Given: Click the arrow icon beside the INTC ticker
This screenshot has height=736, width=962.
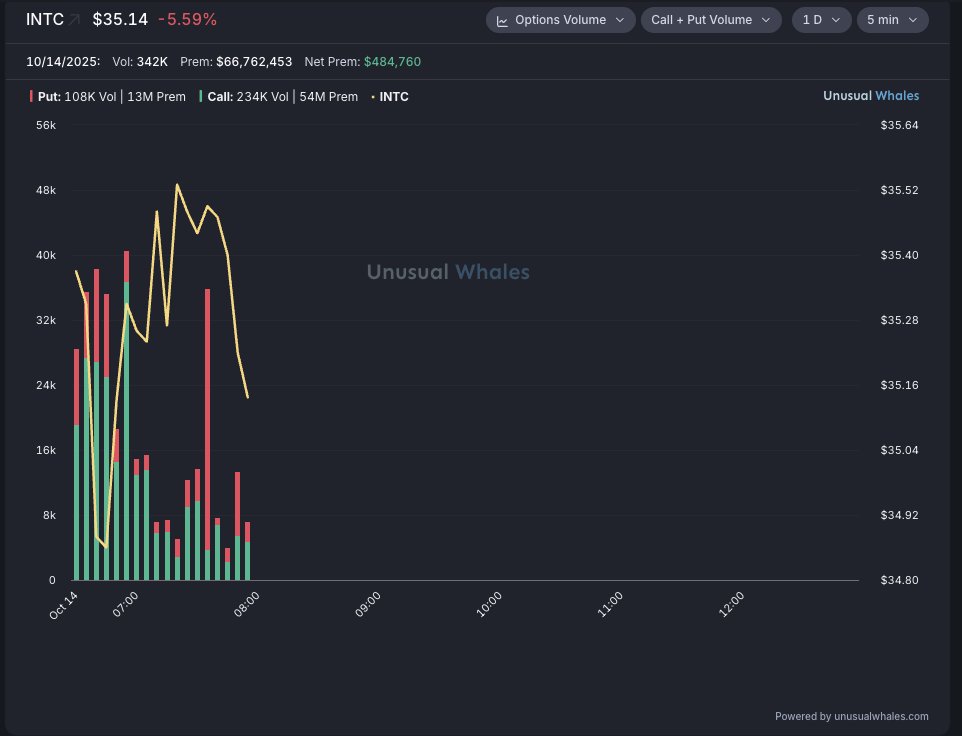Looking at the screenshot, I should point(74,20).
